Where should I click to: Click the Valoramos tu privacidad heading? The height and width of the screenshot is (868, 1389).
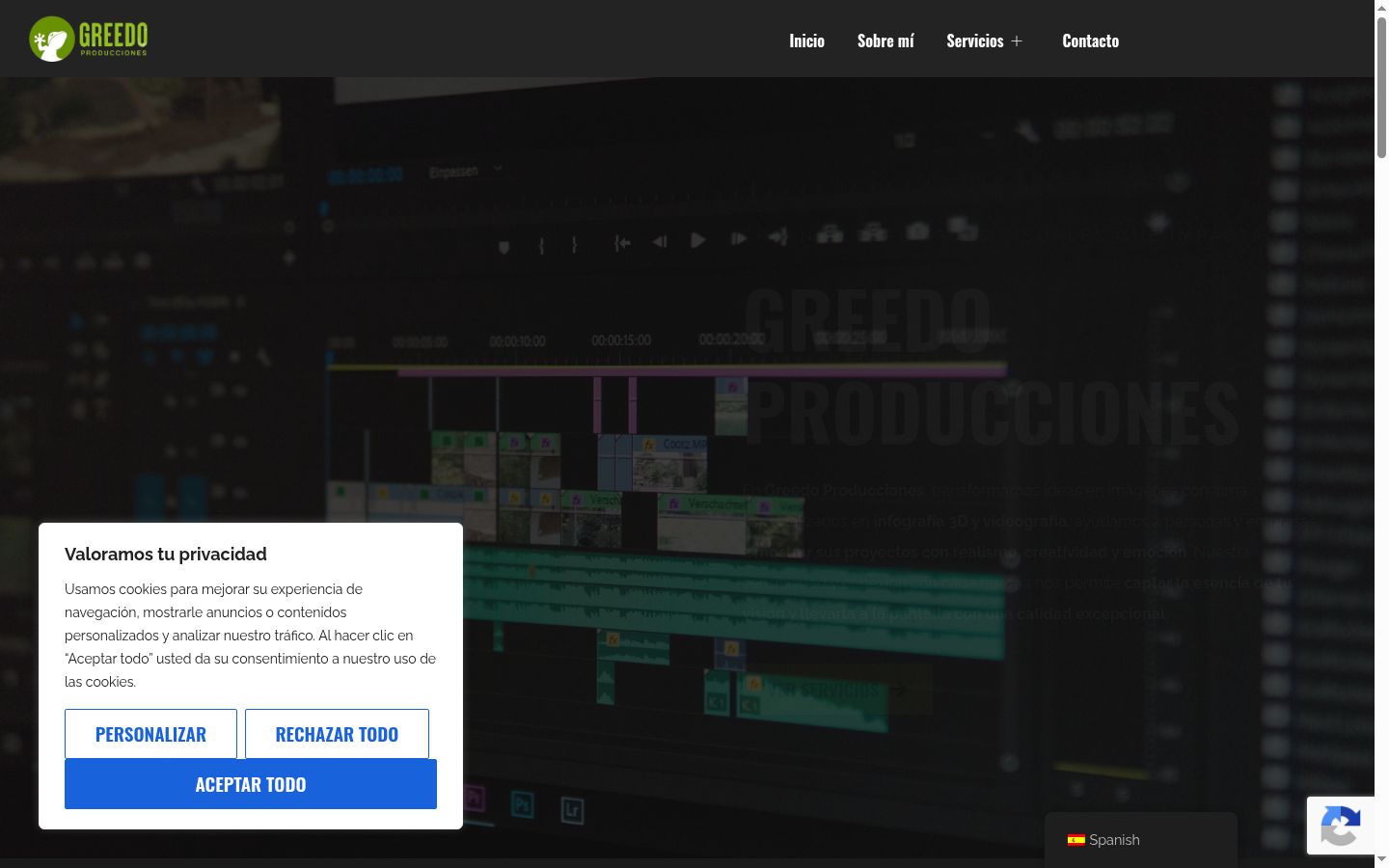pyautogui.click(x=166, y=554)
